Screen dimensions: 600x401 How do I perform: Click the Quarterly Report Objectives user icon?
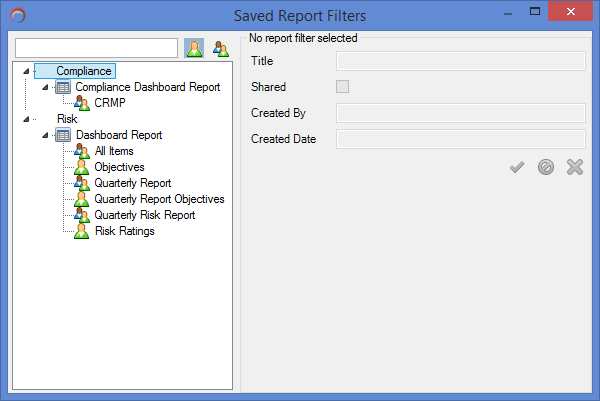82,199
